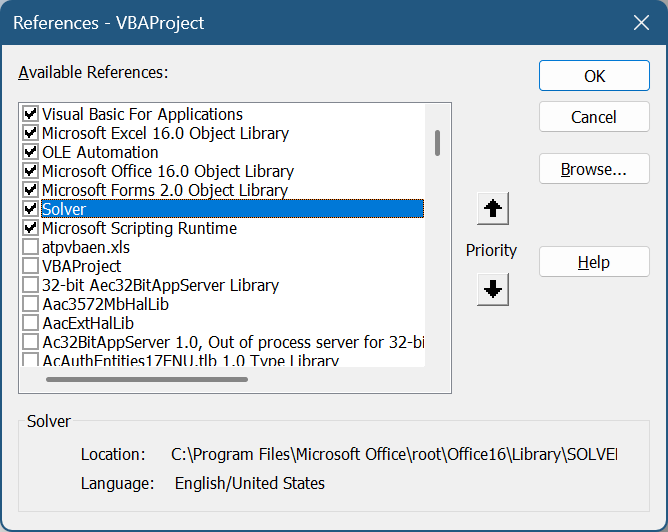
Task: Move reference down with Priority down arrow
Action: click(x=494, y=290)
